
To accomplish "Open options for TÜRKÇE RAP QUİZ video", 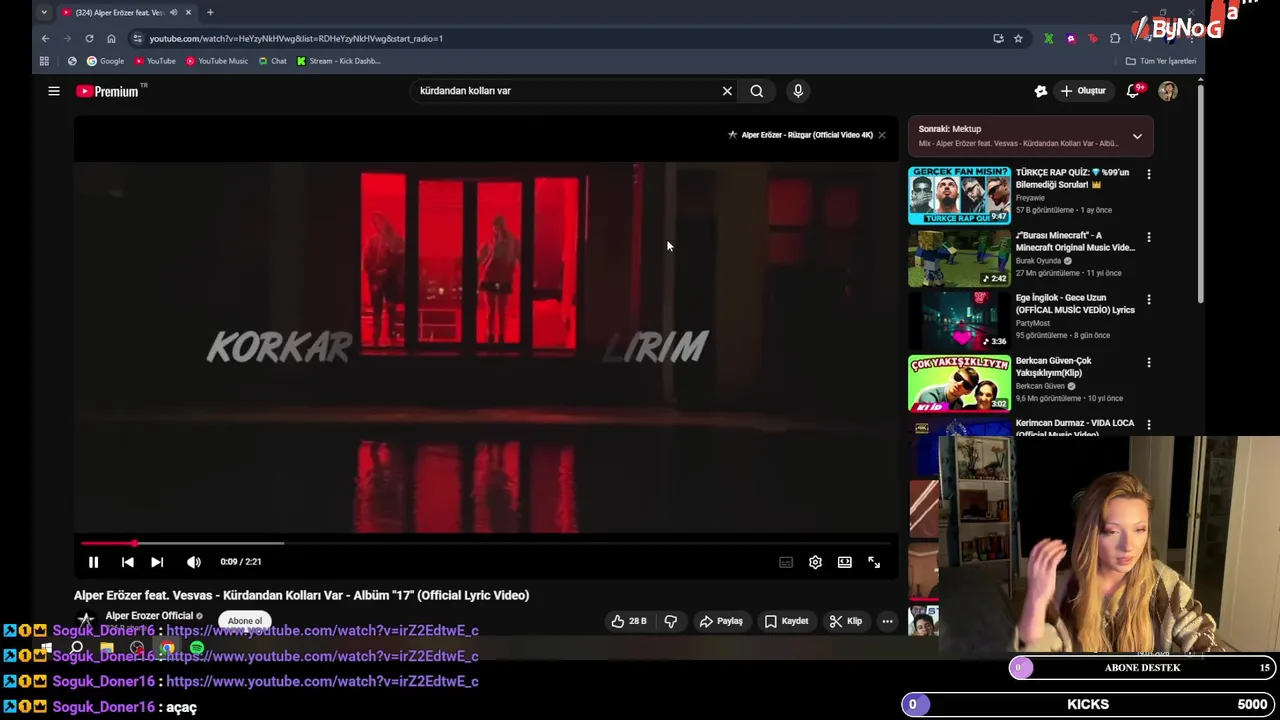I will tap(1149, 174).
